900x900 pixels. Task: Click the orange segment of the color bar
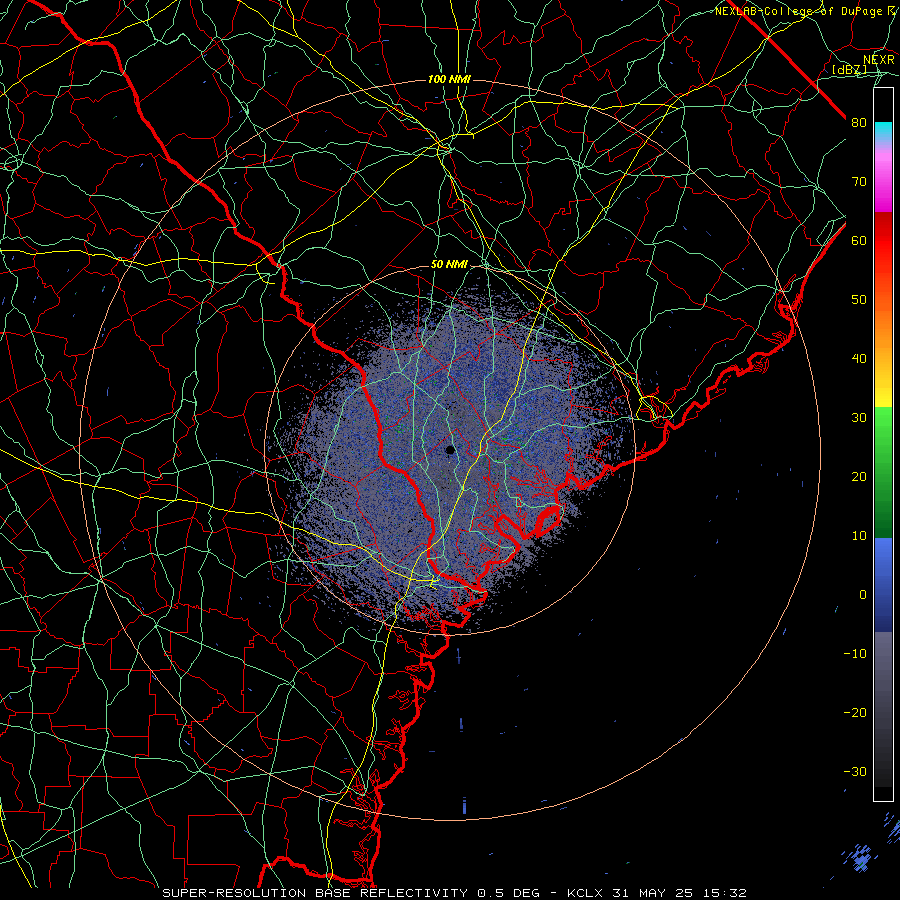883,321
